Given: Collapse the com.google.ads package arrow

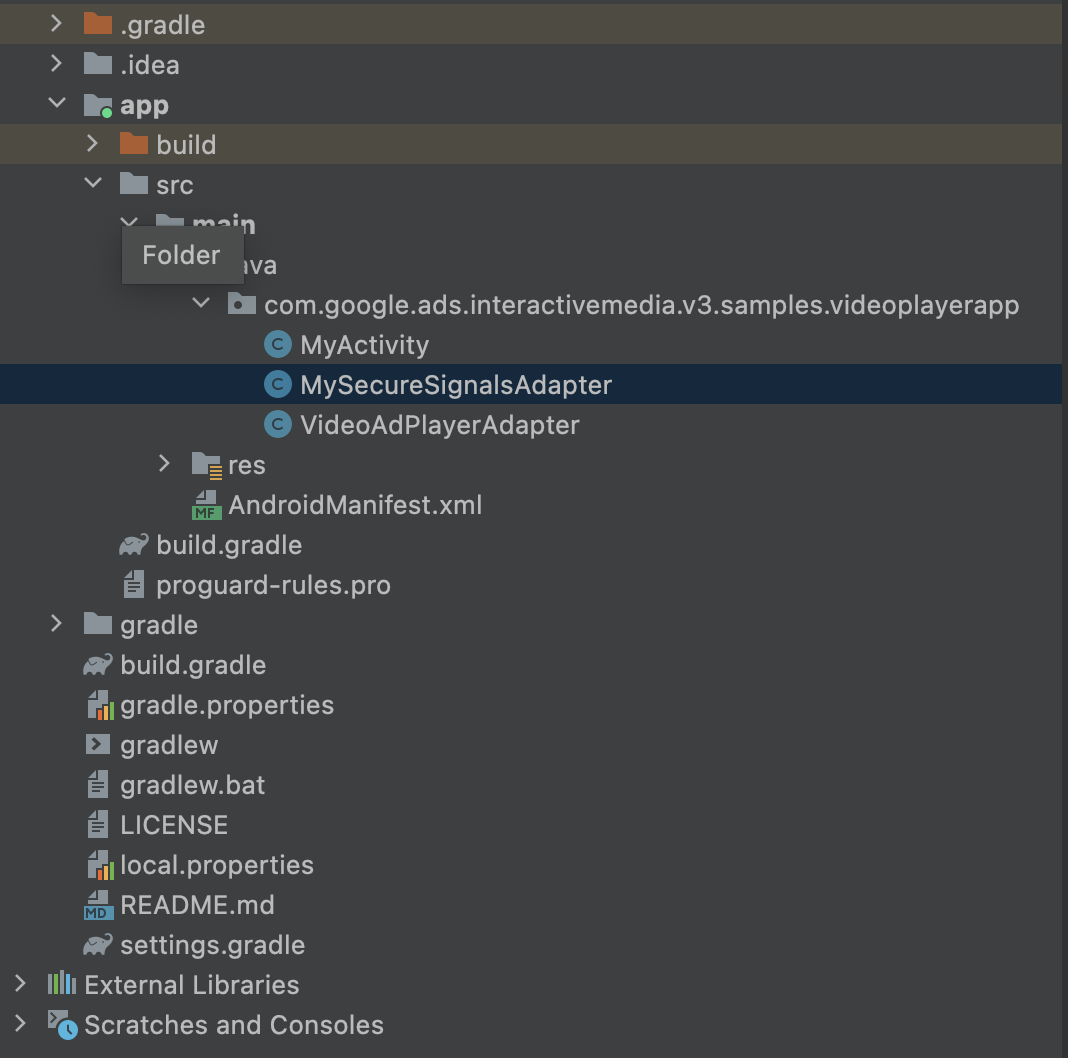Looking at the screenshot, I should click(x=201, y=304).
